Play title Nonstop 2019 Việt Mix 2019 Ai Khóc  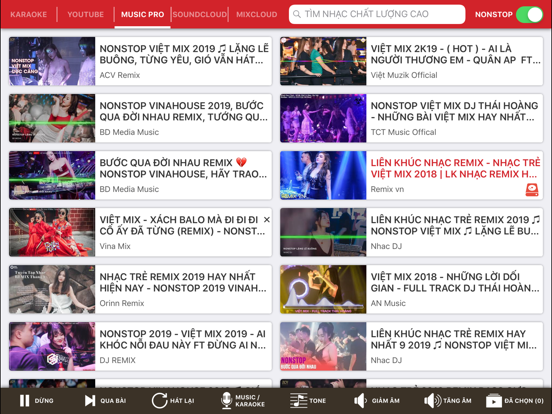tap(183, 339)
